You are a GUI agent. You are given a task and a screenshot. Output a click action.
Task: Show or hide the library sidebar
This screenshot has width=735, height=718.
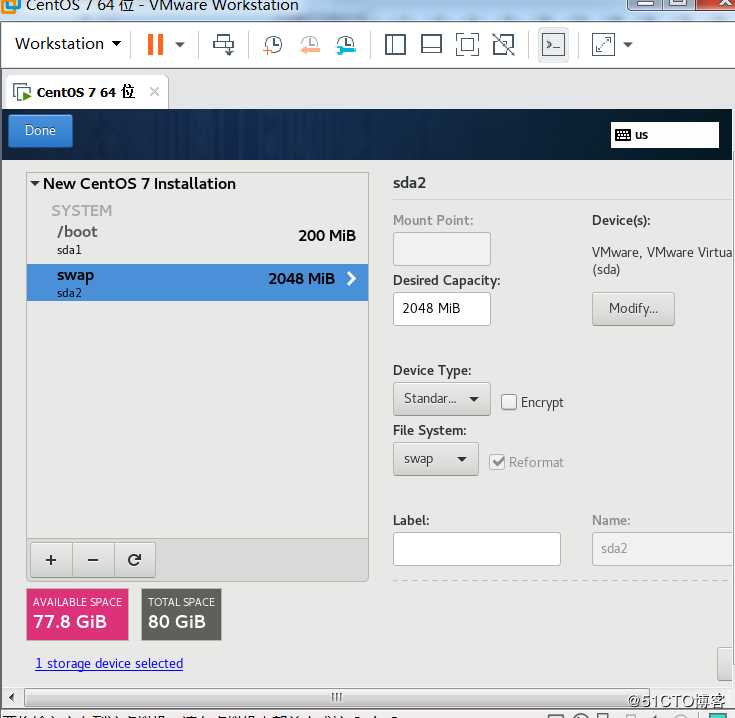pos(395,45)
